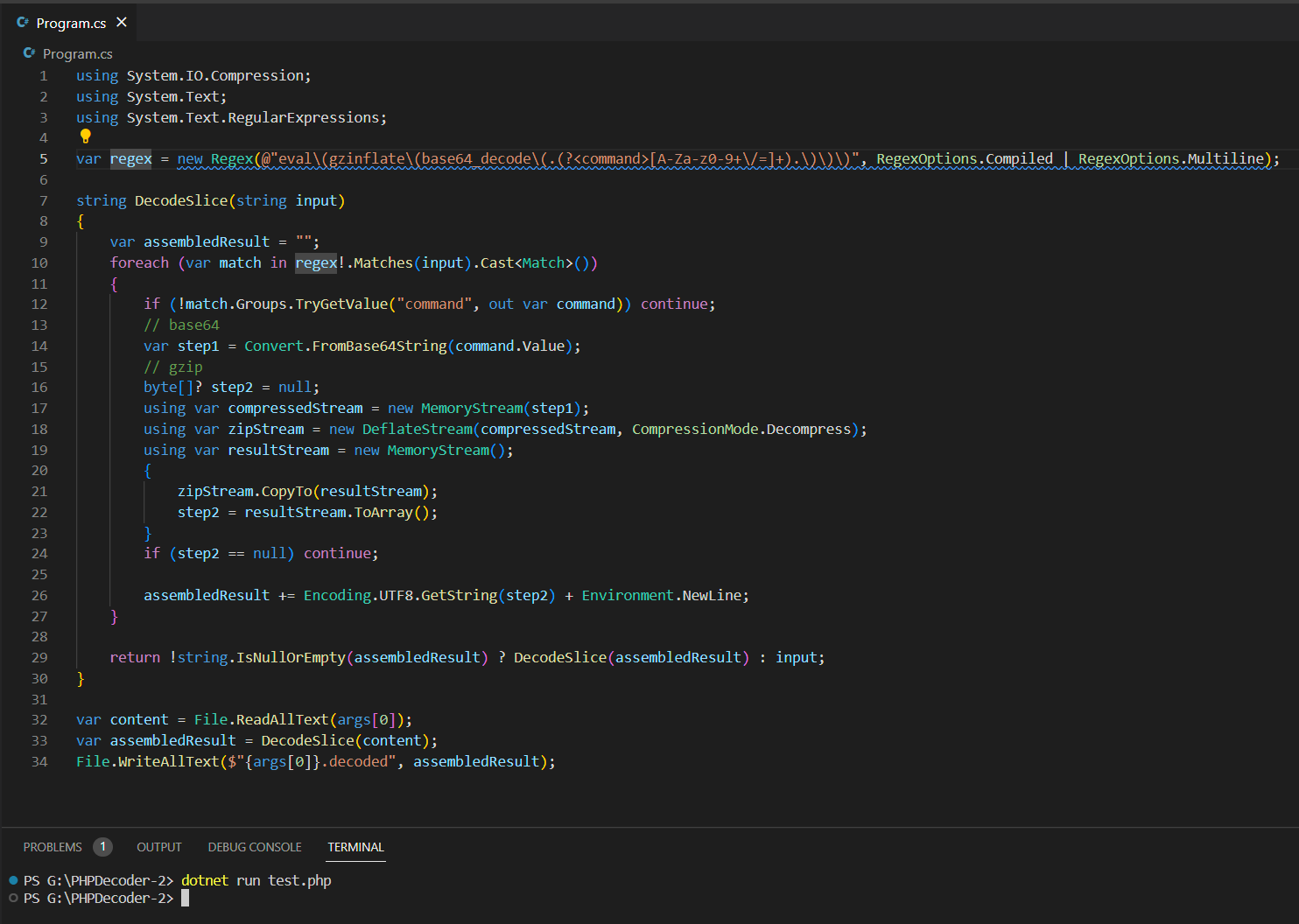The width and height of the screenshot is (1299, 924).
Task: Open the OUTPUT panel tab
Action: coord(159,847)
